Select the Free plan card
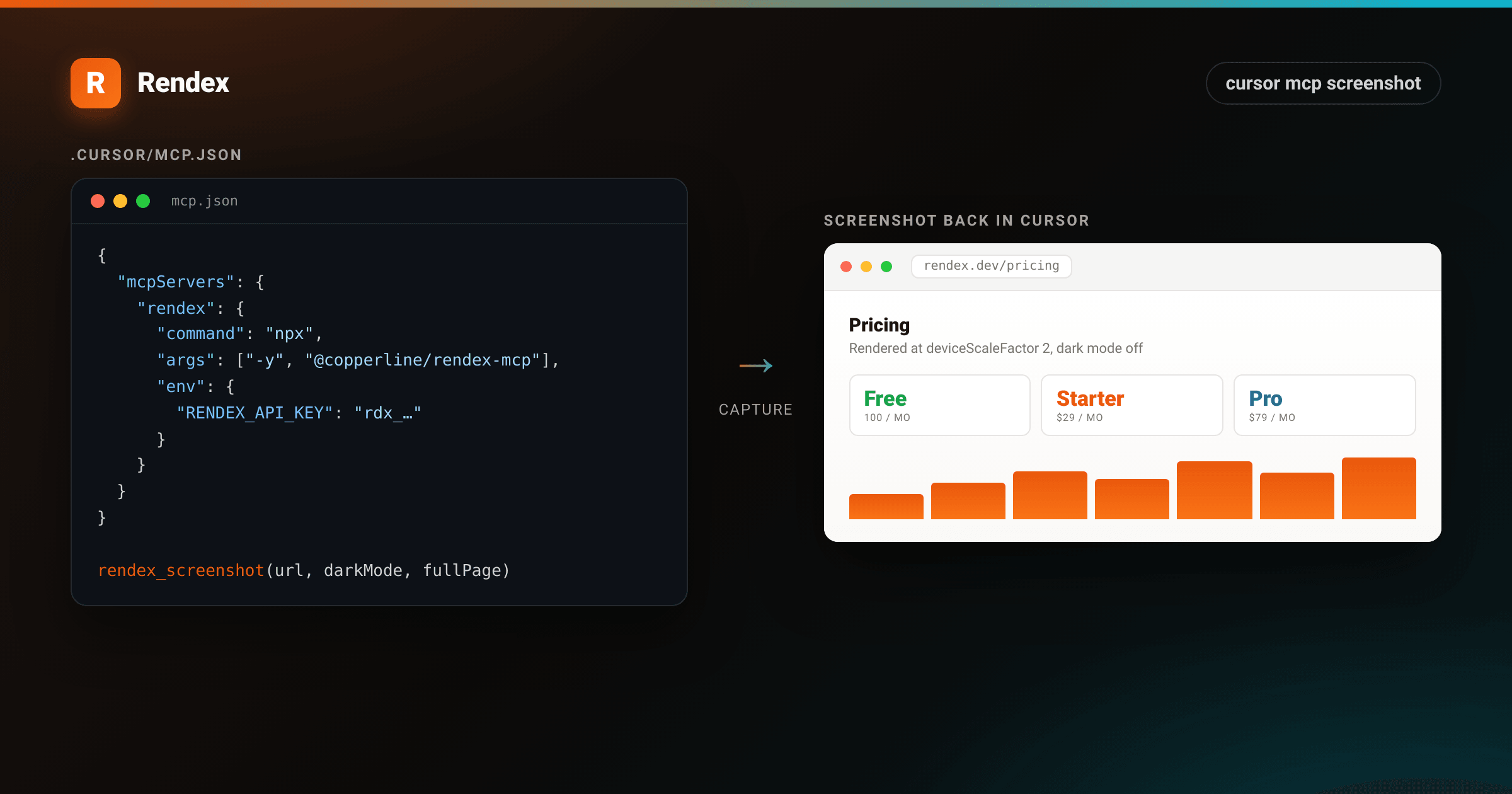This screenshot has width=1512, height=794. point(939,405)
